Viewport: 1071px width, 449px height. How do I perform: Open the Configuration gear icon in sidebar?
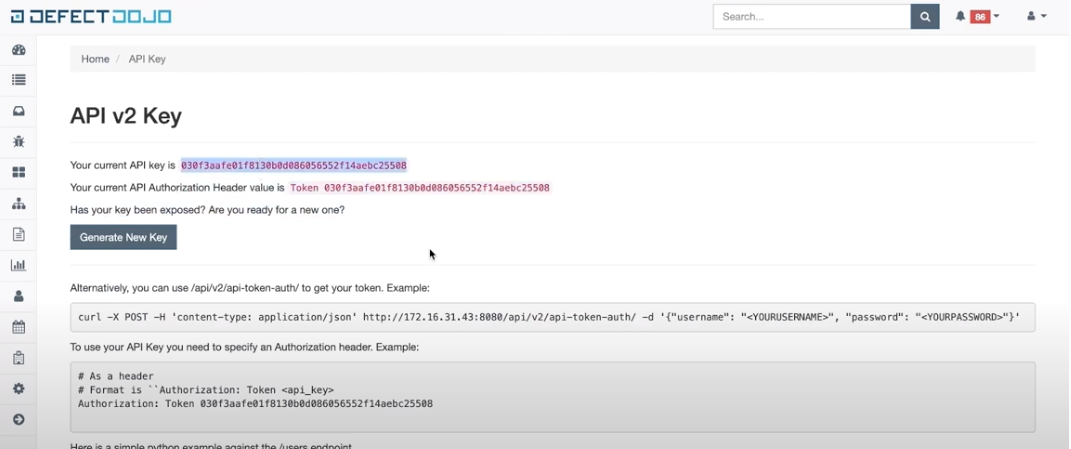coord(18,389)
